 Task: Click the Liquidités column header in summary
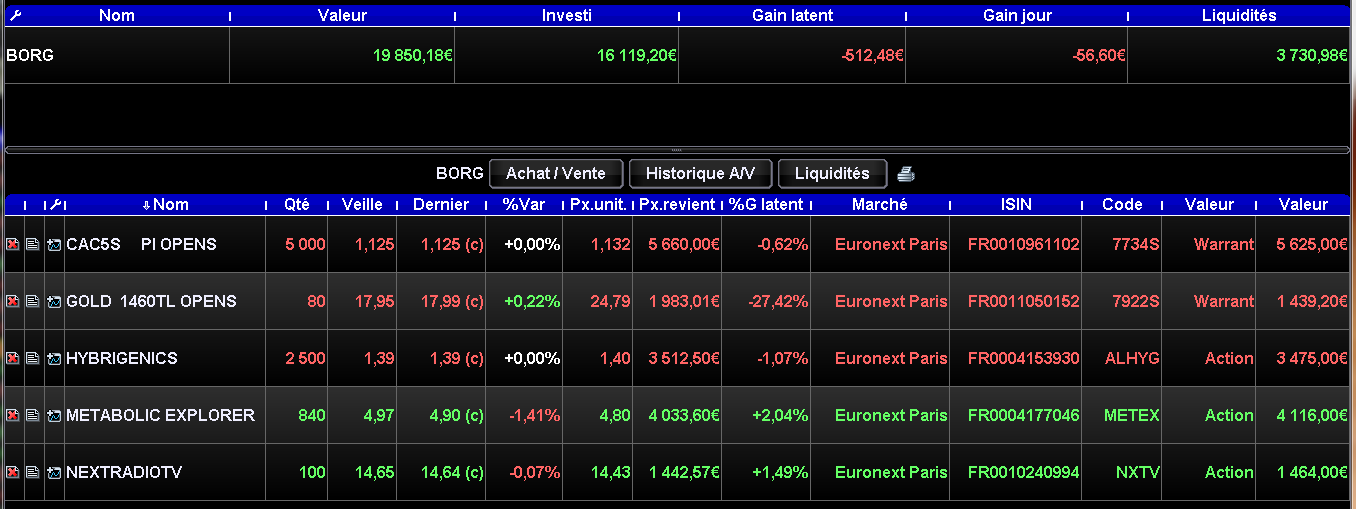click(x=1239, y=16)
